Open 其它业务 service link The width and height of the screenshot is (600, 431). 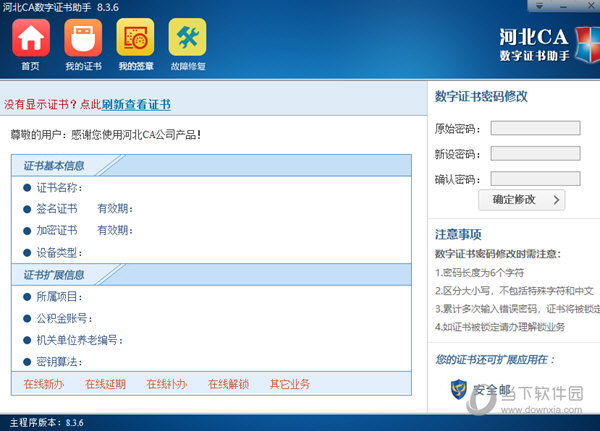click(x=290, y=384)
